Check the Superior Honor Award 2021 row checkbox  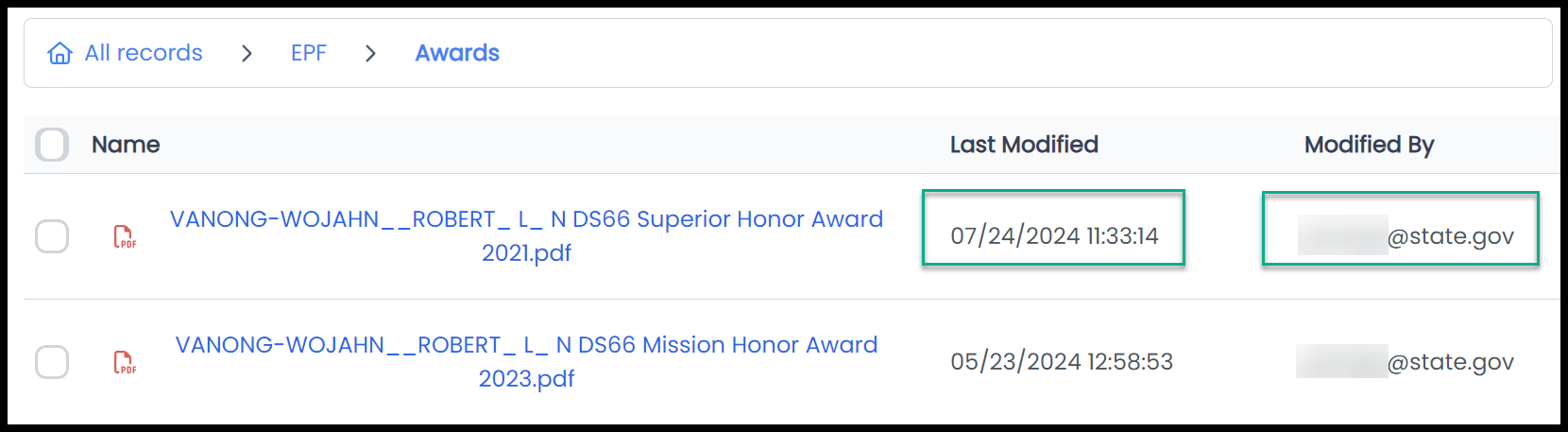(52, 236)
